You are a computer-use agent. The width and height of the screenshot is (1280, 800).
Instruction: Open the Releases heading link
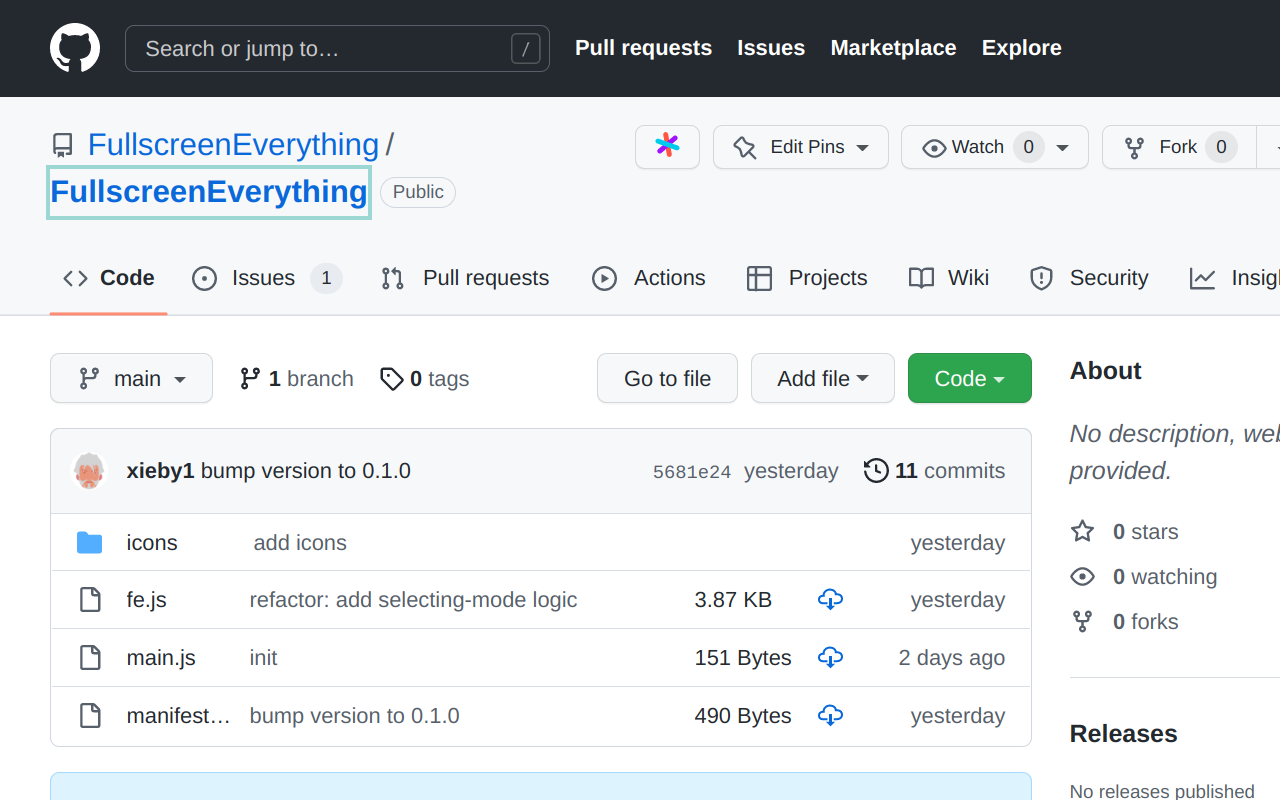coord(1123,734)
